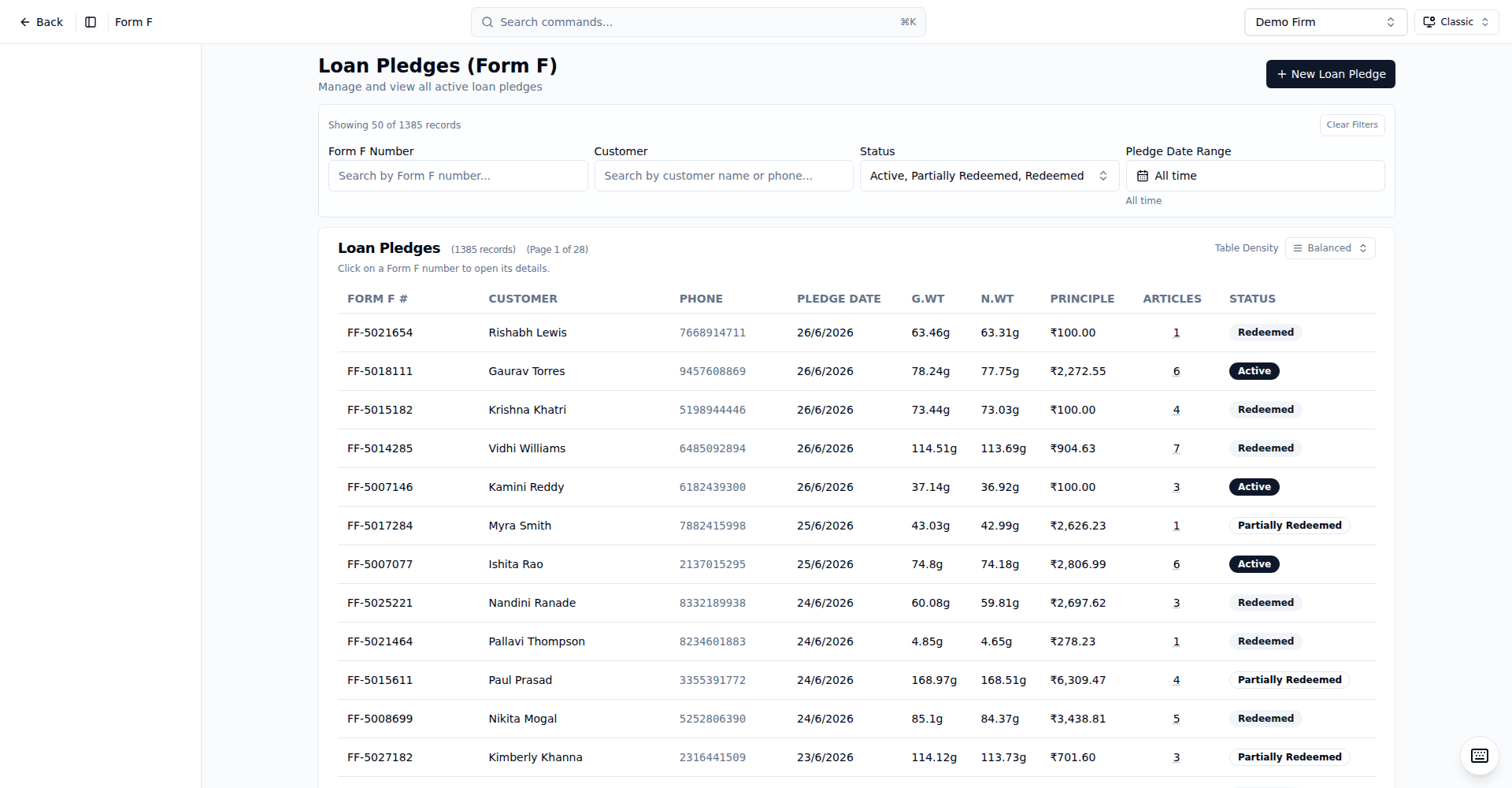Open Form F number FF-5021654
The width and height of the screenshot is (1512, 788).
click(380, 333)
